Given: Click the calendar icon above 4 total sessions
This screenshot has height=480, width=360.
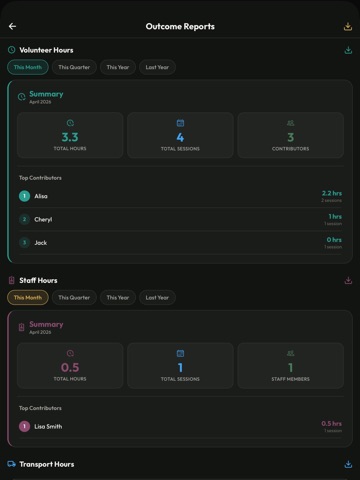Looking at the screenshot, I should pyautogui.click(x=180, y=123).
